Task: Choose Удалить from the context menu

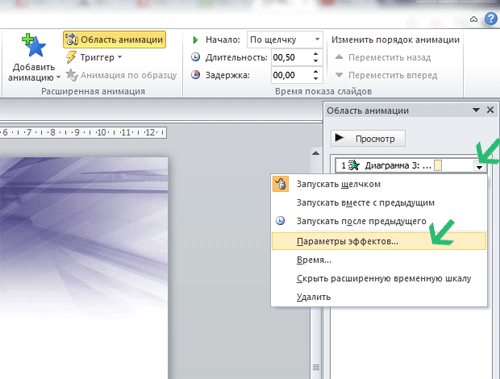Action: point(379,297)
